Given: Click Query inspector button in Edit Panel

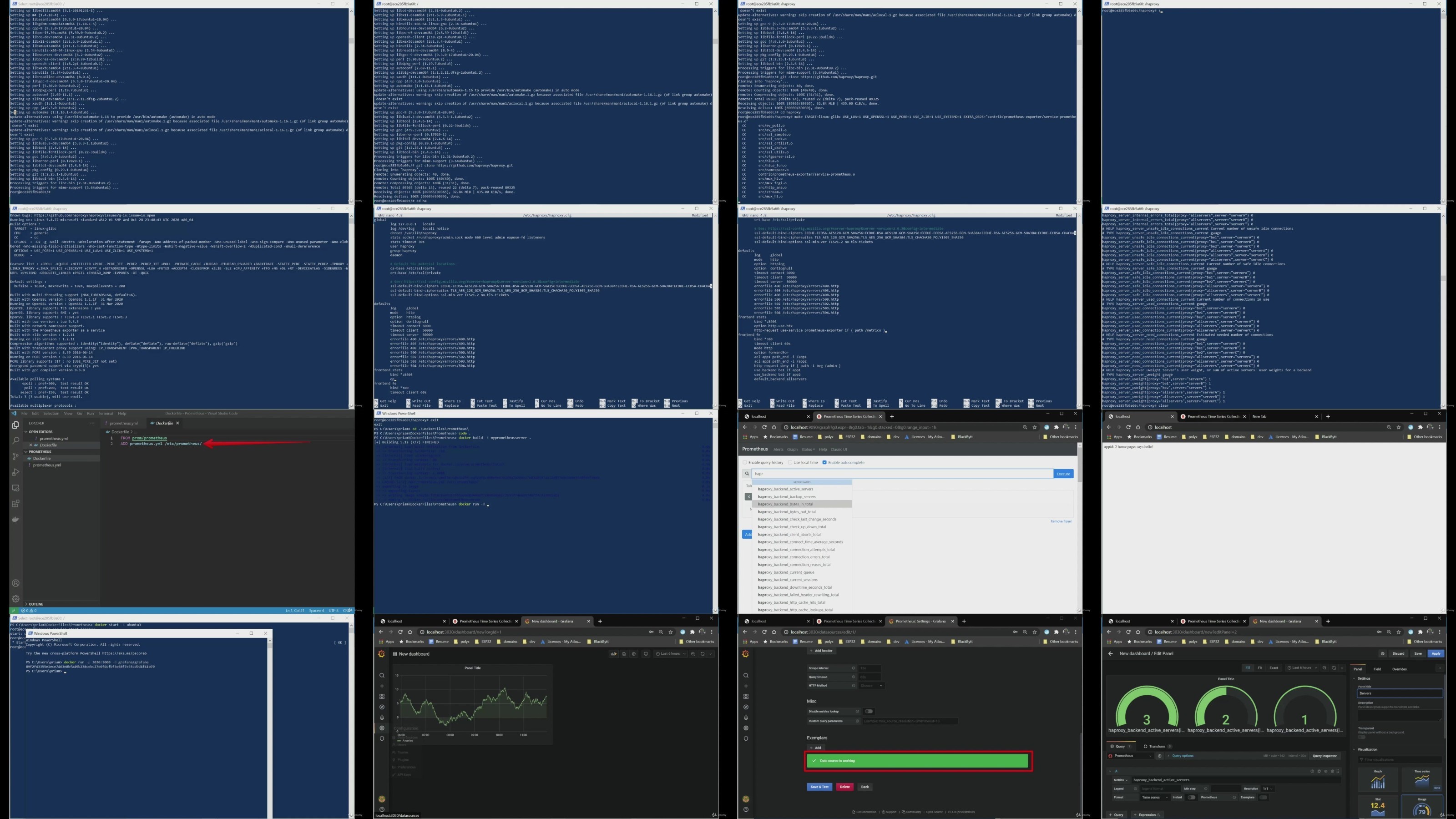Looking at the screenshot, I should (1325, 756).
